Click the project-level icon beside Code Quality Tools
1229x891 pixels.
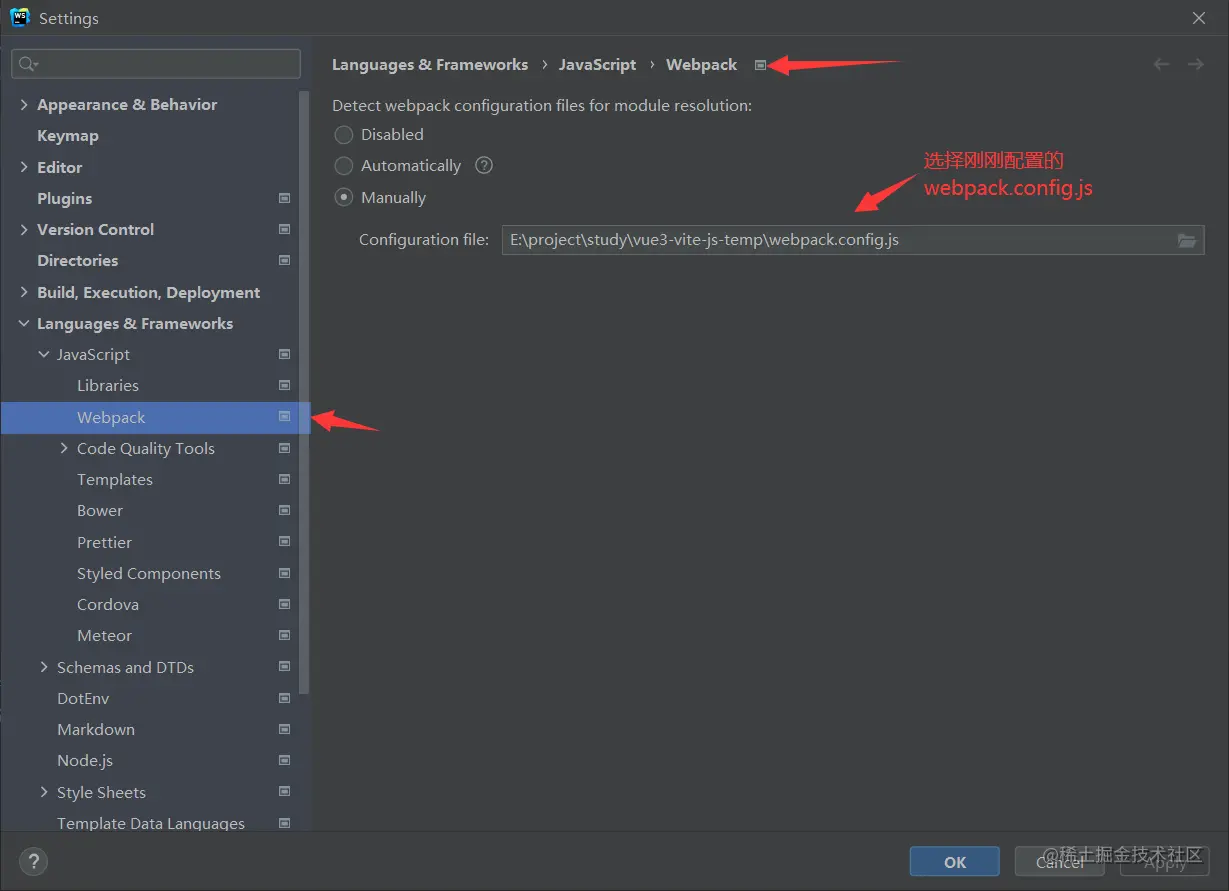284,448
